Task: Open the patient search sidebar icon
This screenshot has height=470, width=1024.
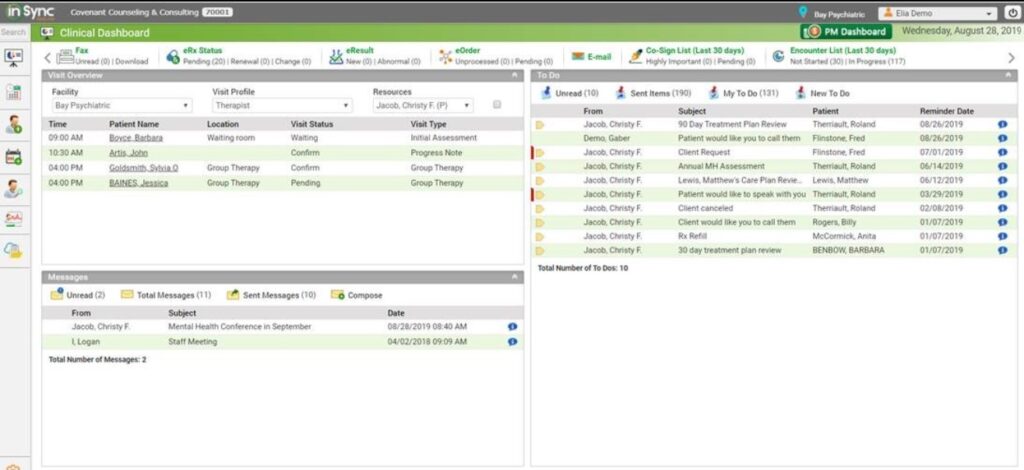Action: [x=14, y=189]
